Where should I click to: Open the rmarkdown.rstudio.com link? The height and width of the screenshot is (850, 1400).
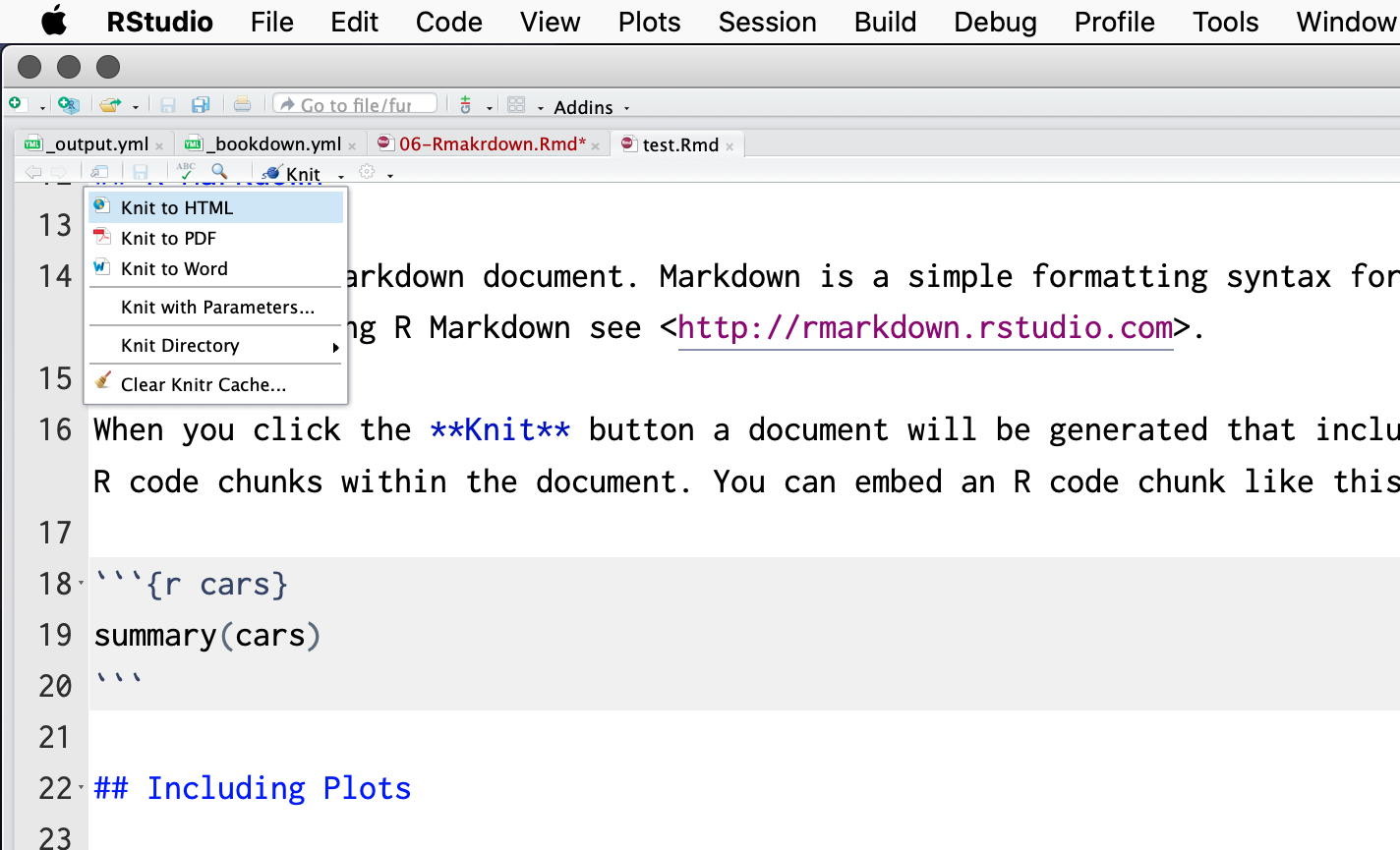click(925, 327)
